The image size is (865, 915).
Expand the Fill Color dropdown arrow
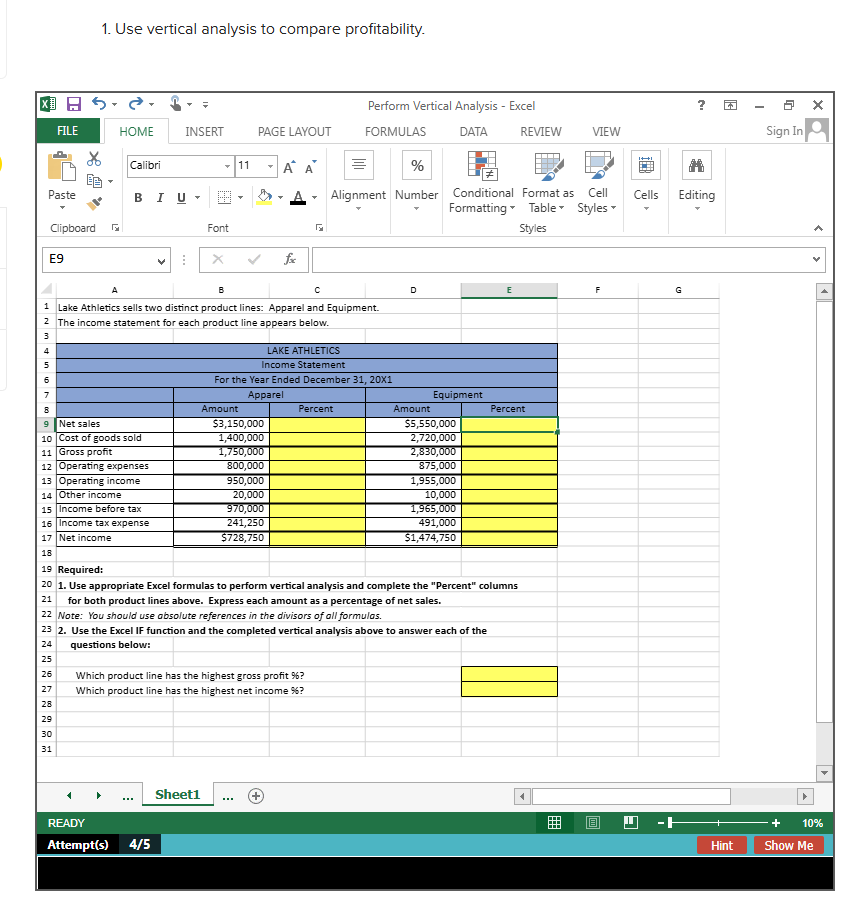(x=280, y=198)
